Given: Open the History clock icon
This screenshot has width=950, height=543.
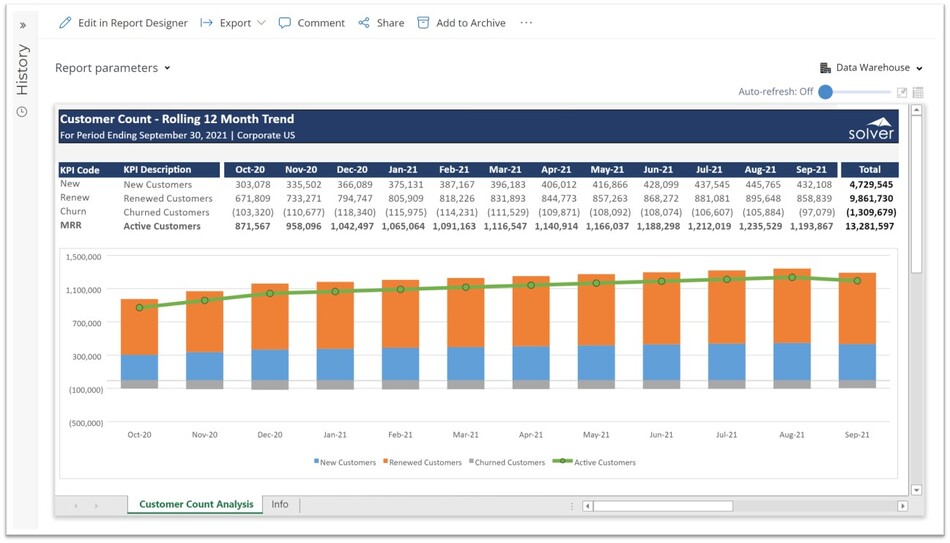Looking at the screenshot, I should point(22,112).
